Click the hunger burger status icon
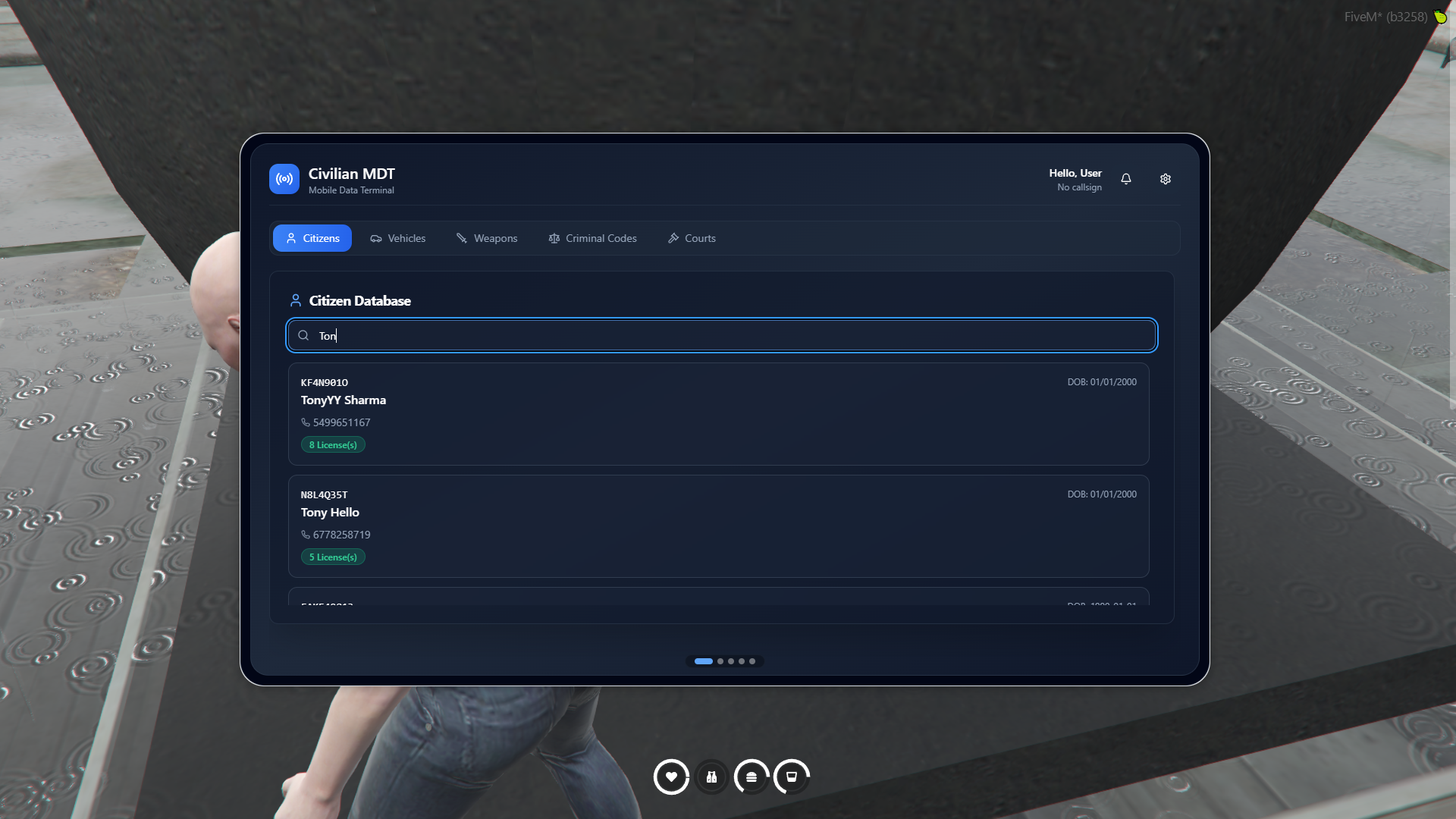Viewport: 1456px width, 819px height. [752, 777]
